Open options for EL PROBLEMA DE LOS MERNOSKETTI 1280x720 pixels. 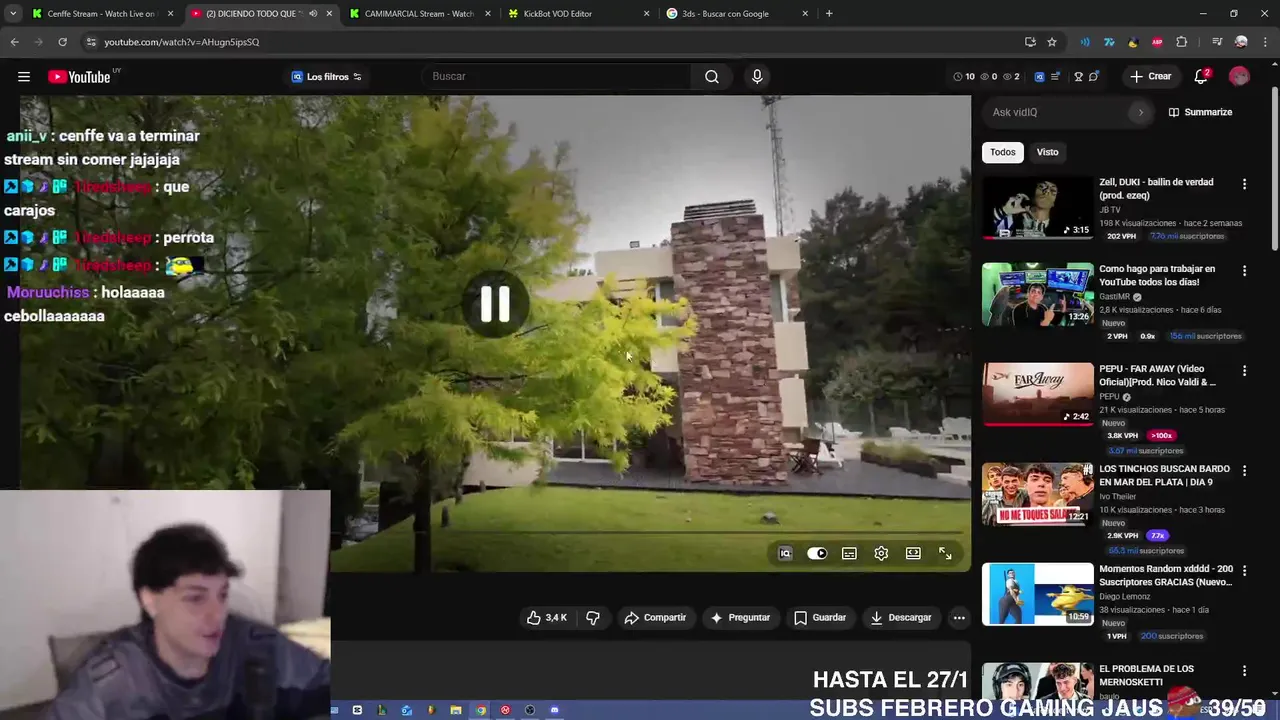1244,671
